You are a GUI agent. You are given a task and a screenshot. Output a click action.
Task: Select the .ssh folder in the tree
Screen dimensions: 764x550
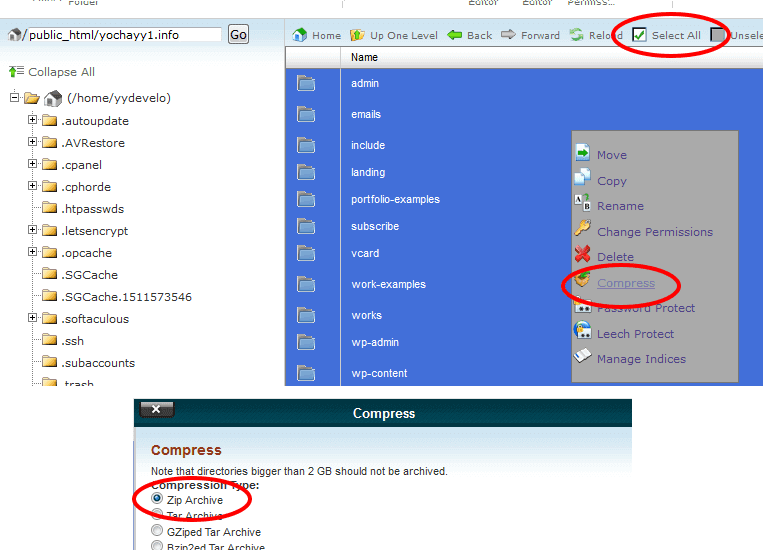point(73,341)
